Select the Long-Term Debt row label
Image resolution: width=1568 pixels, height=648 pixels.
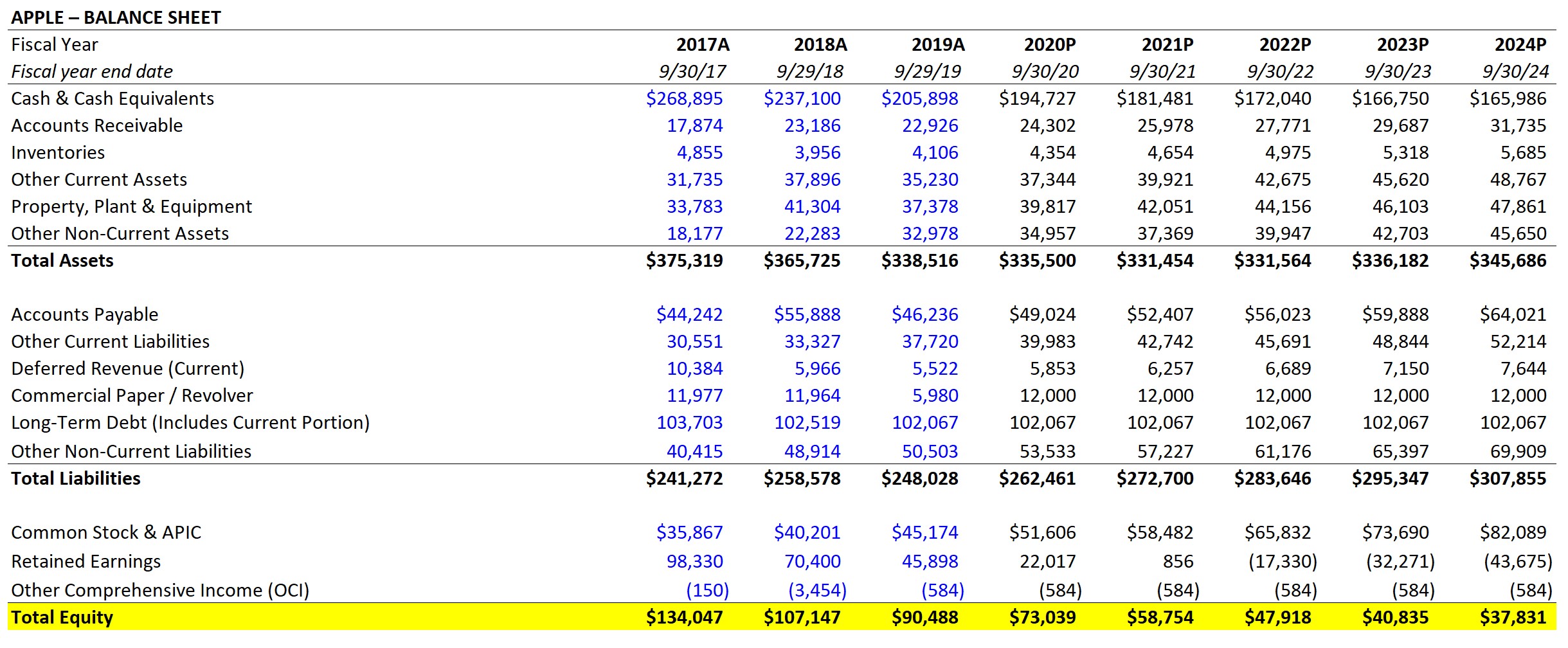[x=190, y=422]
